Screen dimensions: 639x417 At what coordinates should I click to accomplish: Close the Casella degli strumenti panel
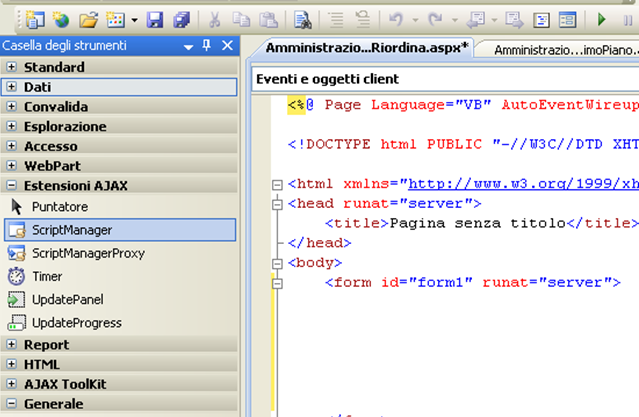click(x=227, y=45)
